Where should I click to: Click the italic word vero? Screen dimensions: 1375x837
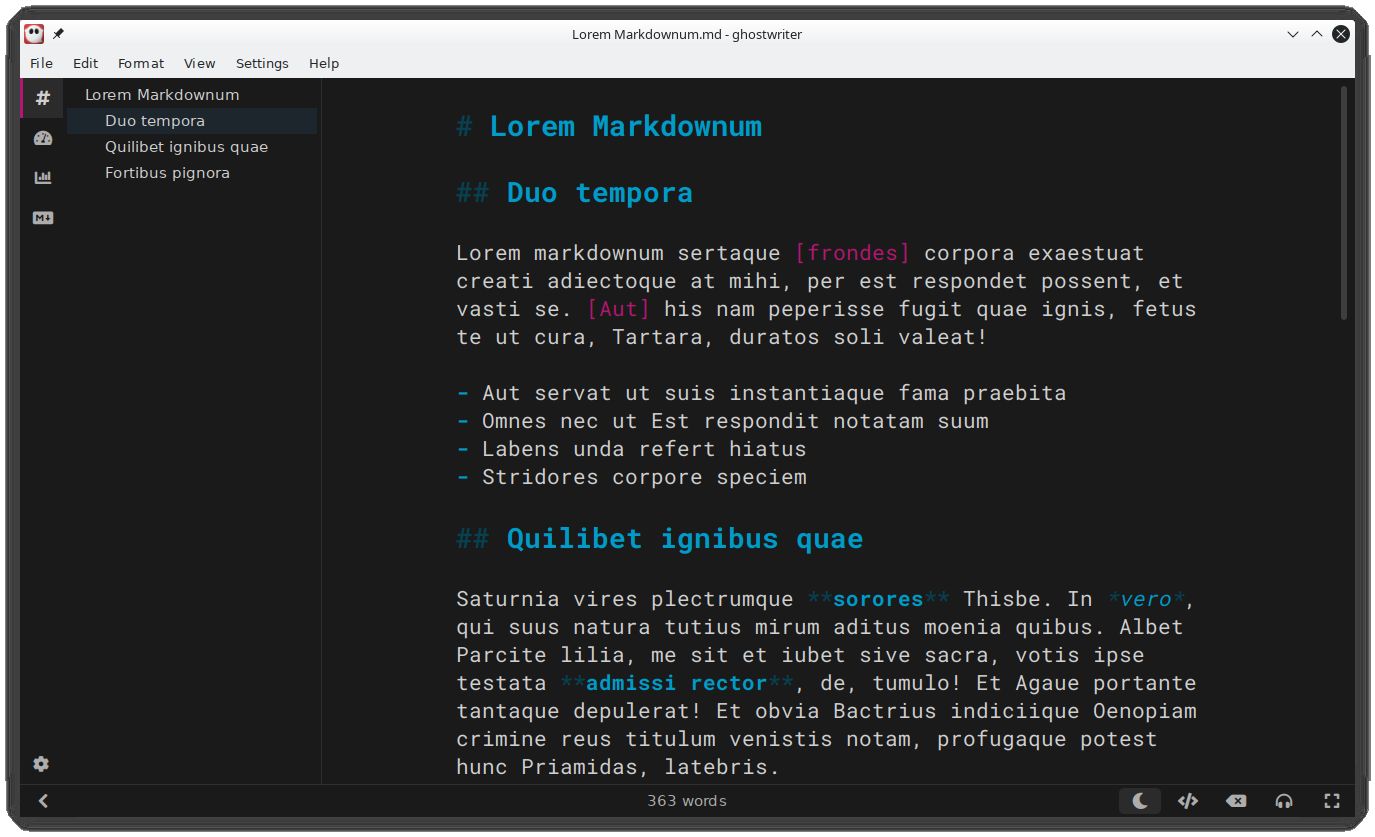1146,599
